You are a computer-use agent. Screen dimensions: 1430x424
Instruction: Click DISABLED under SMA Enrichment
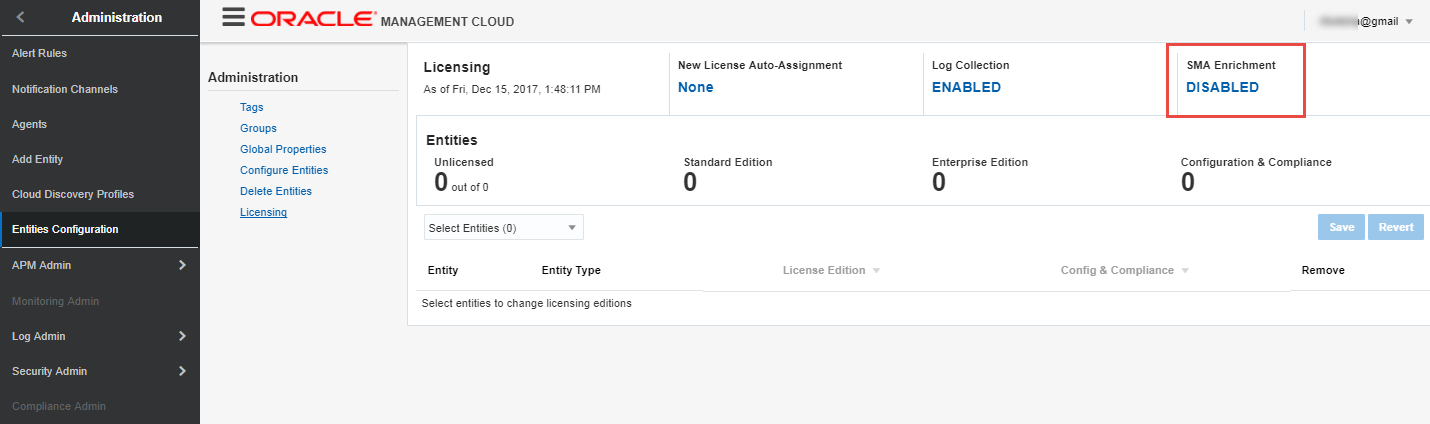coord(1222,87)
